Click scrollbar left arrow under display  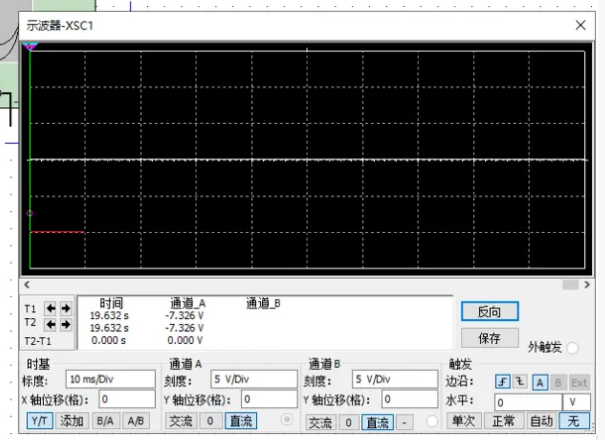27,285
